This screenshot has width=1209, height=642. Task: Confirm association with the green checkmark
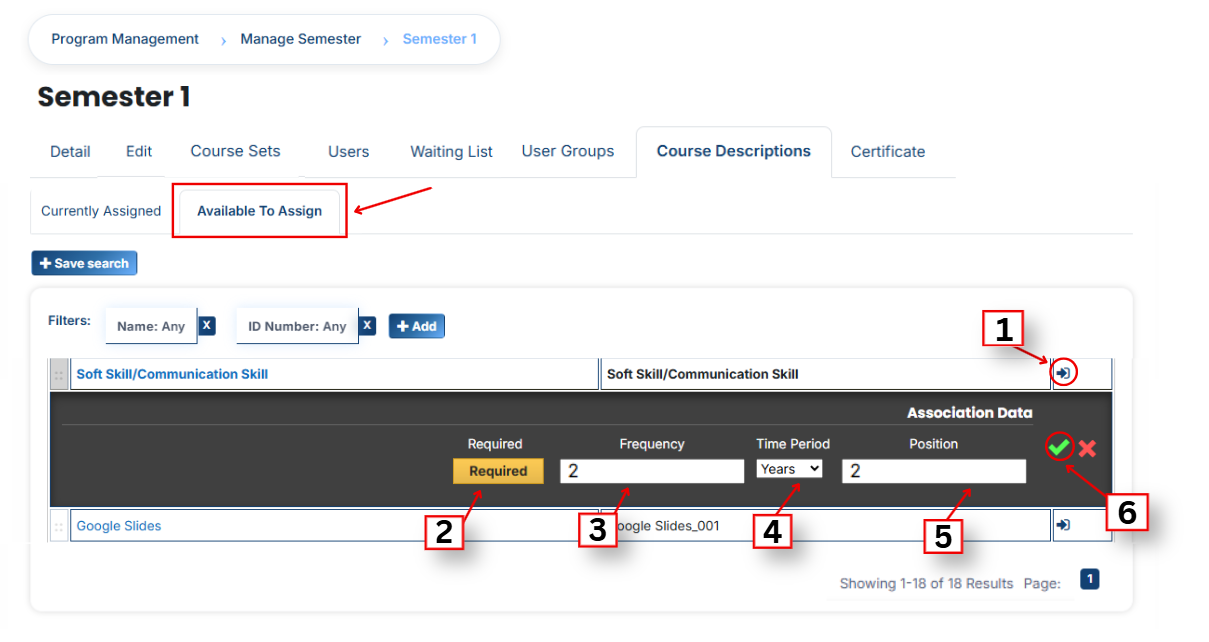click(x=1059, y=447)
